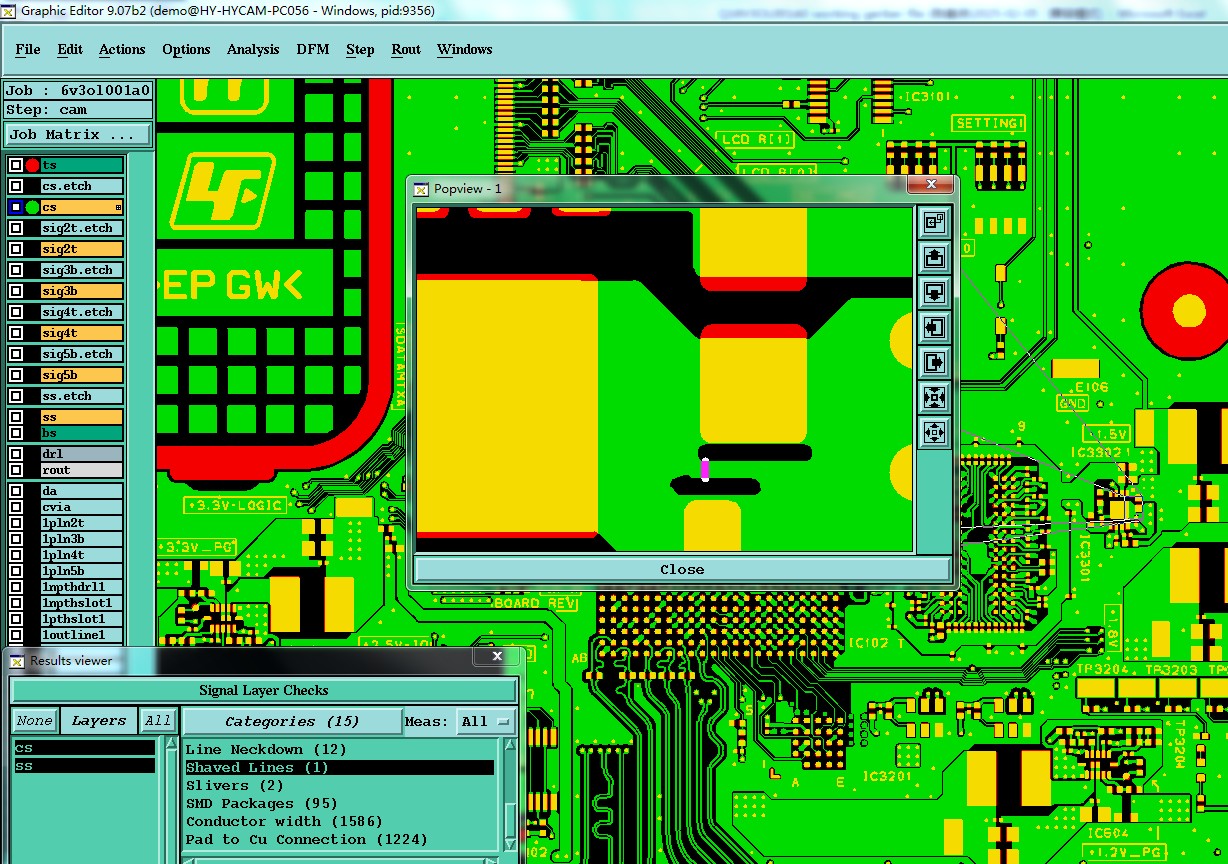Zoom in Popview using inward arrows icon
The width and height of the screenshot is (1228, 864).
tap(934, 397)
